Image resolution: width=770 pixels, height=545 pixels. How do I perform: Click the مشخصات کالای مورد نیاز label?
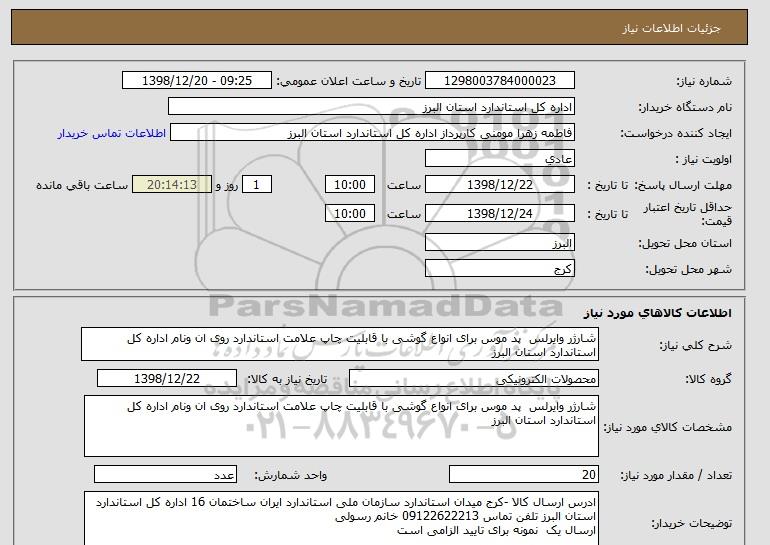tap(668, 427)
